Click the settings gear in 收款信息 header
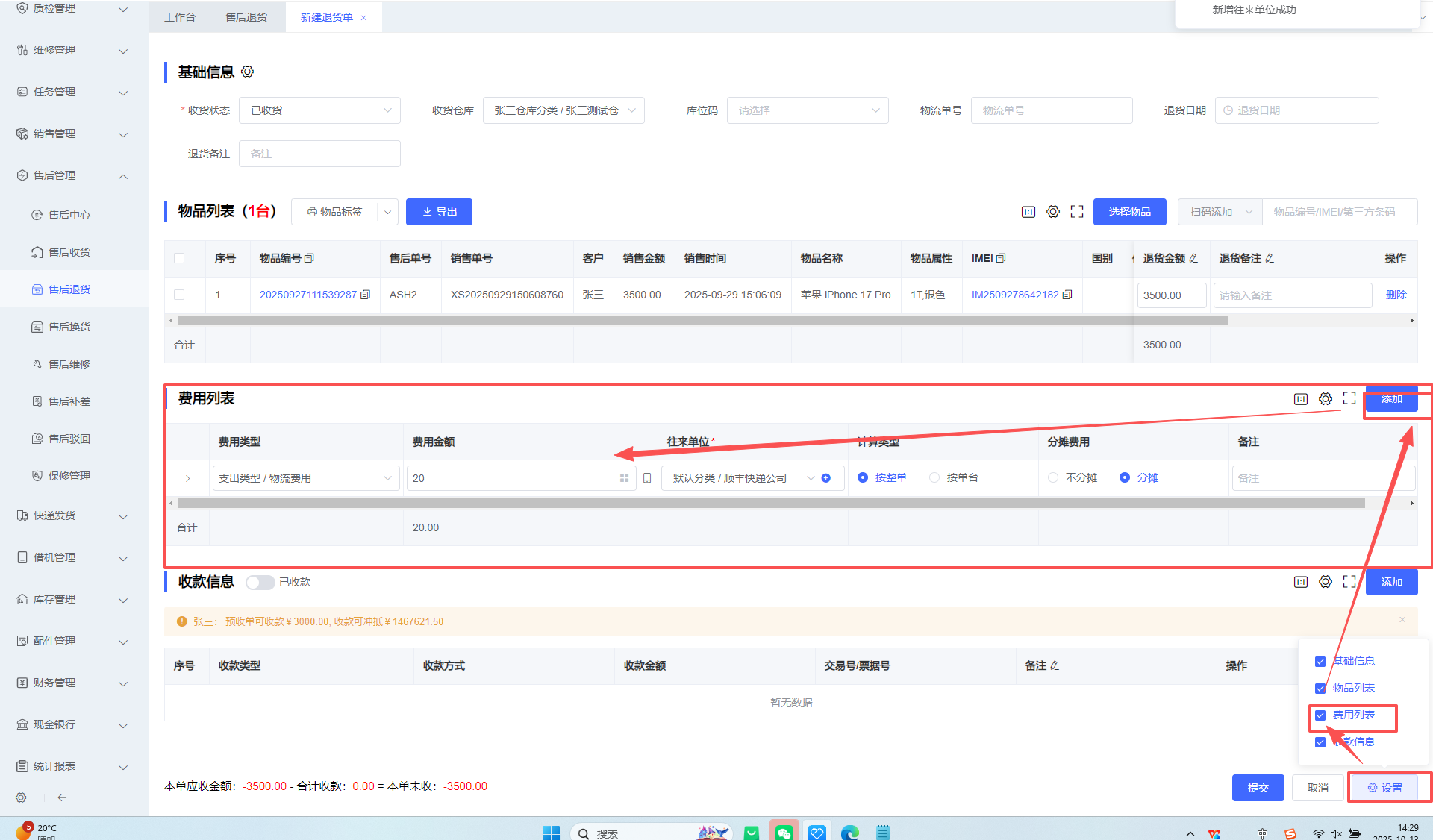Screen dimensions: 1433x840 coord(1325,582)
